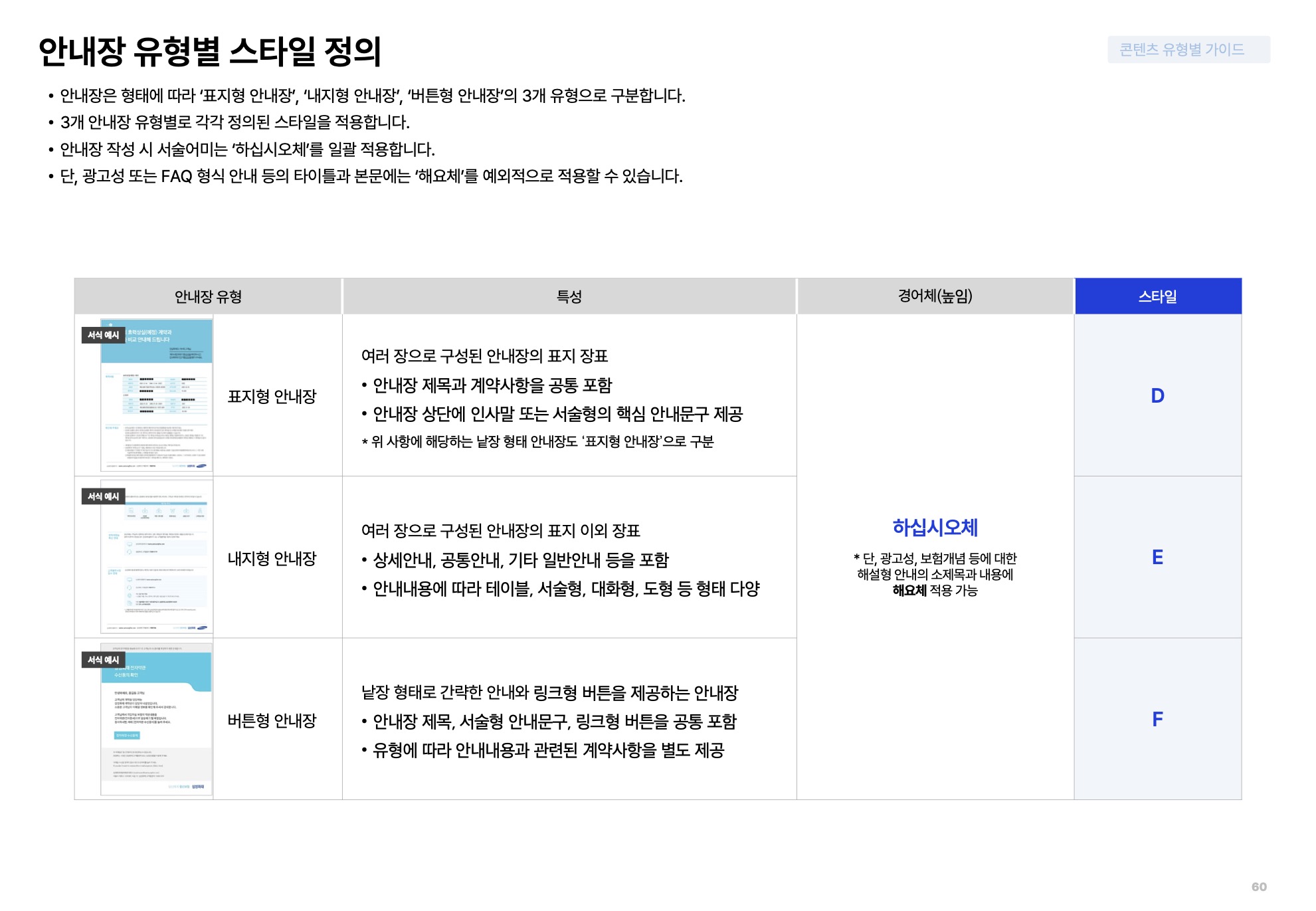Click style letter D

pyautogui.click(x=1157, y=396)
